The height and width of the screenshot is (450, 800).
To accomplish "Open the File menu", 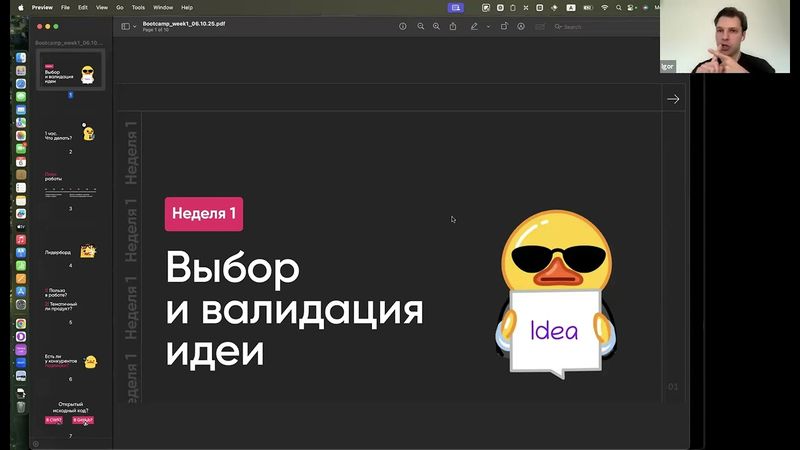I will [x=65, y=8].
